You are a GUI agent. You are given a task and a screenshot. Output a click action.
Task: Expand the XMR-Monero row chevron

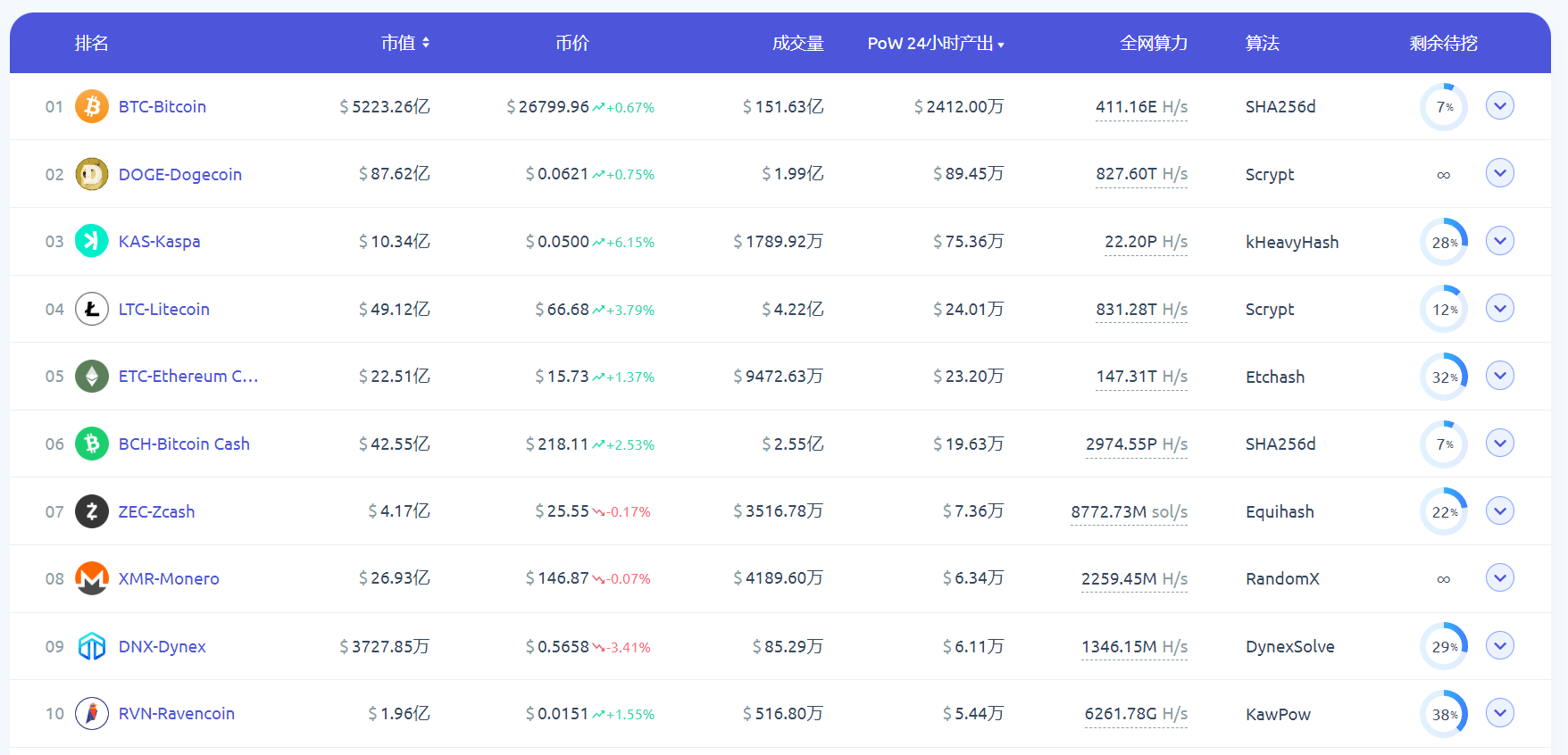pos(1499,577)
